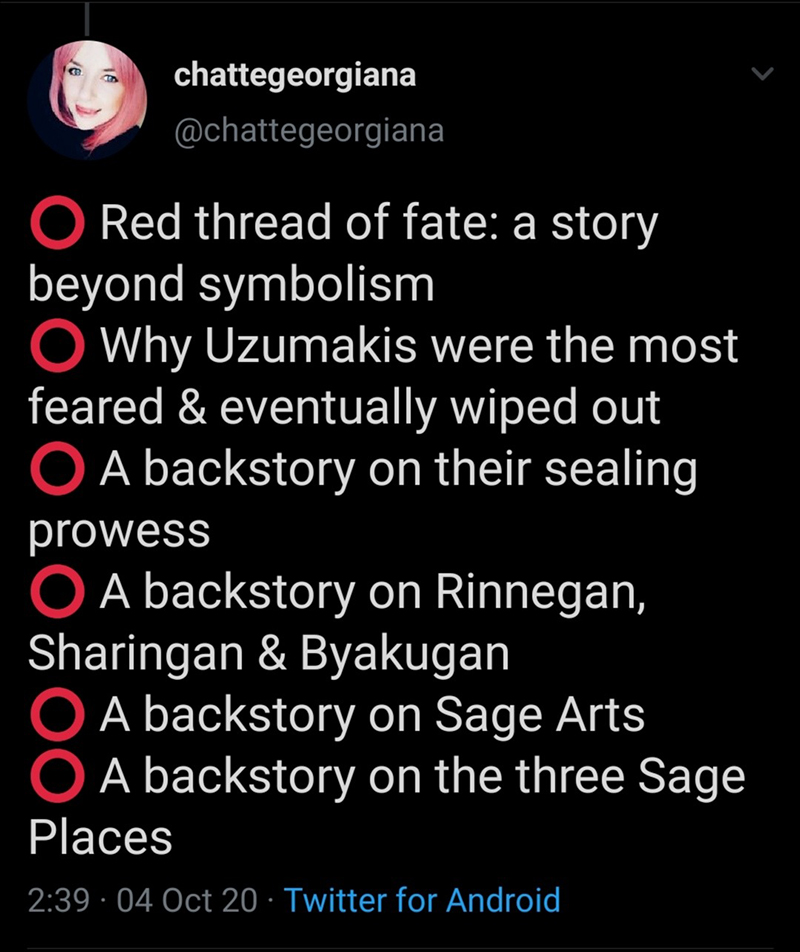
Task: Click the "Twitter for Android" source link
Action: tap(422, 899)
